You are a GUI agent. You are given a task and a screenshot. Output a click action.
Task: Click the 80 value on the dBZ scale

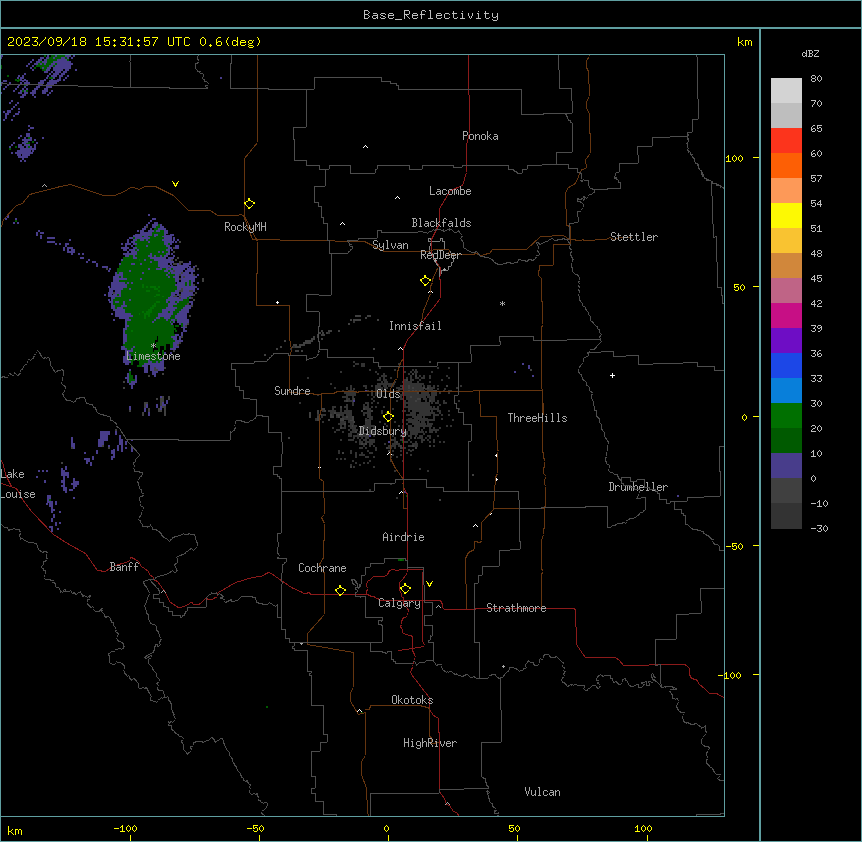816,79
